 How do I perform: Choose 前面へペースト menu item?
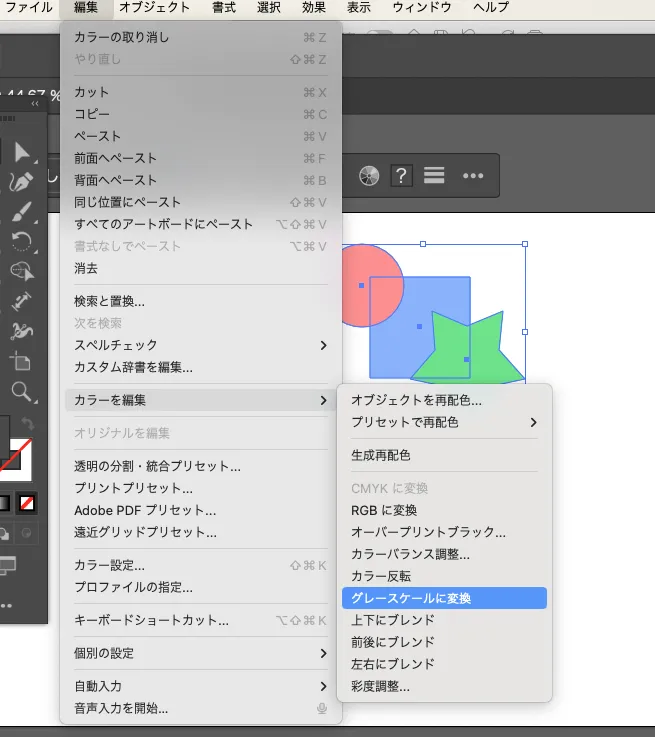tap(201, 158)
